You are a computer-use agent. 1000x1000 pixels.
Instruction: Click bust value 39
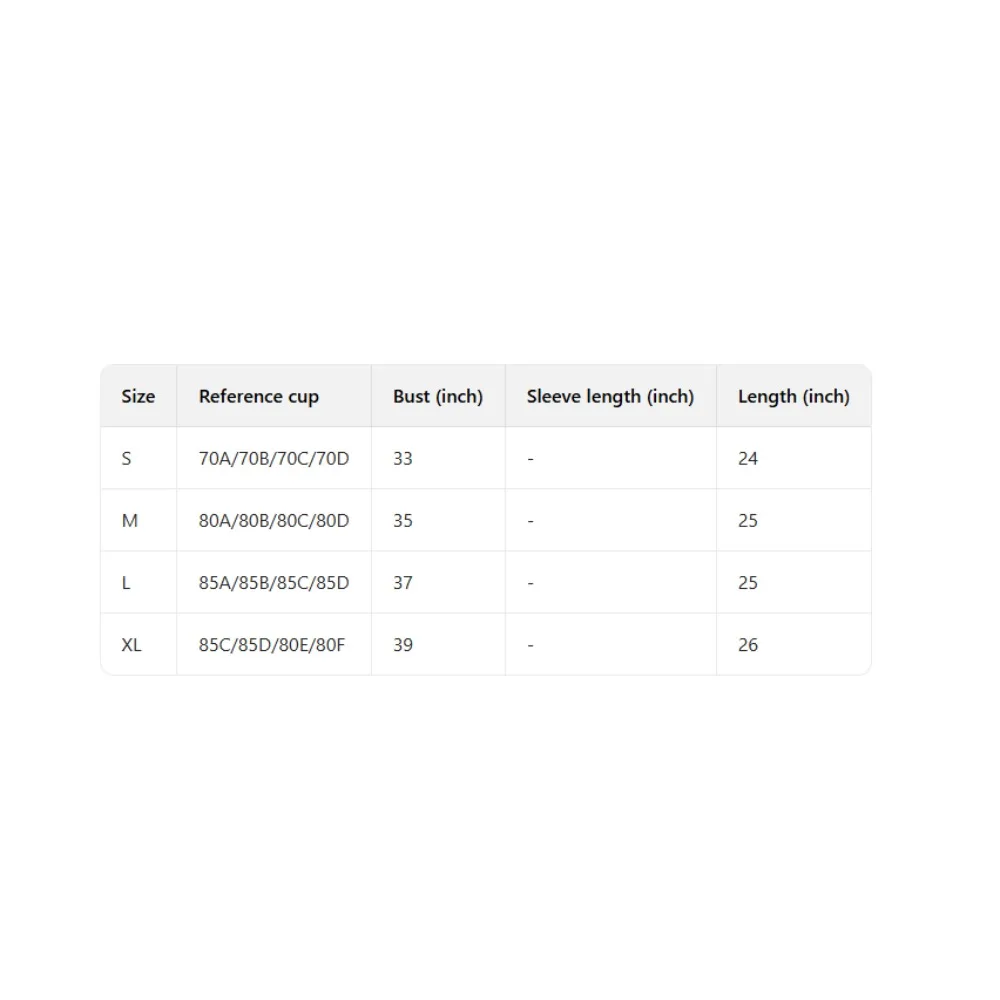point(403,645)
